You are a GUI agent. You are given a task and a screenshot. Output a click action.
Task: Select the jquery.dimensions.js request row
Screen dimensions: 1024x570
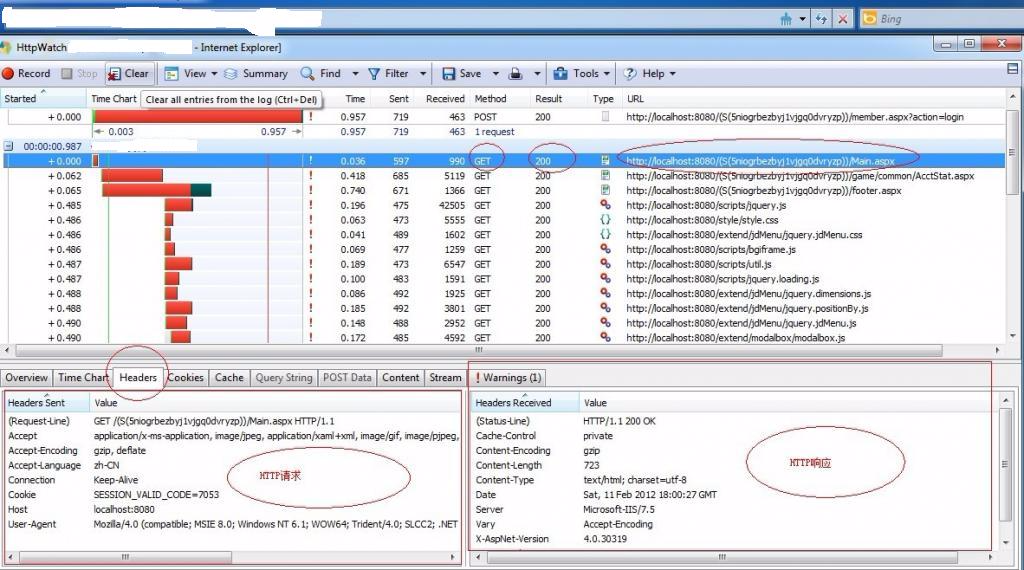tap(503, 294)
